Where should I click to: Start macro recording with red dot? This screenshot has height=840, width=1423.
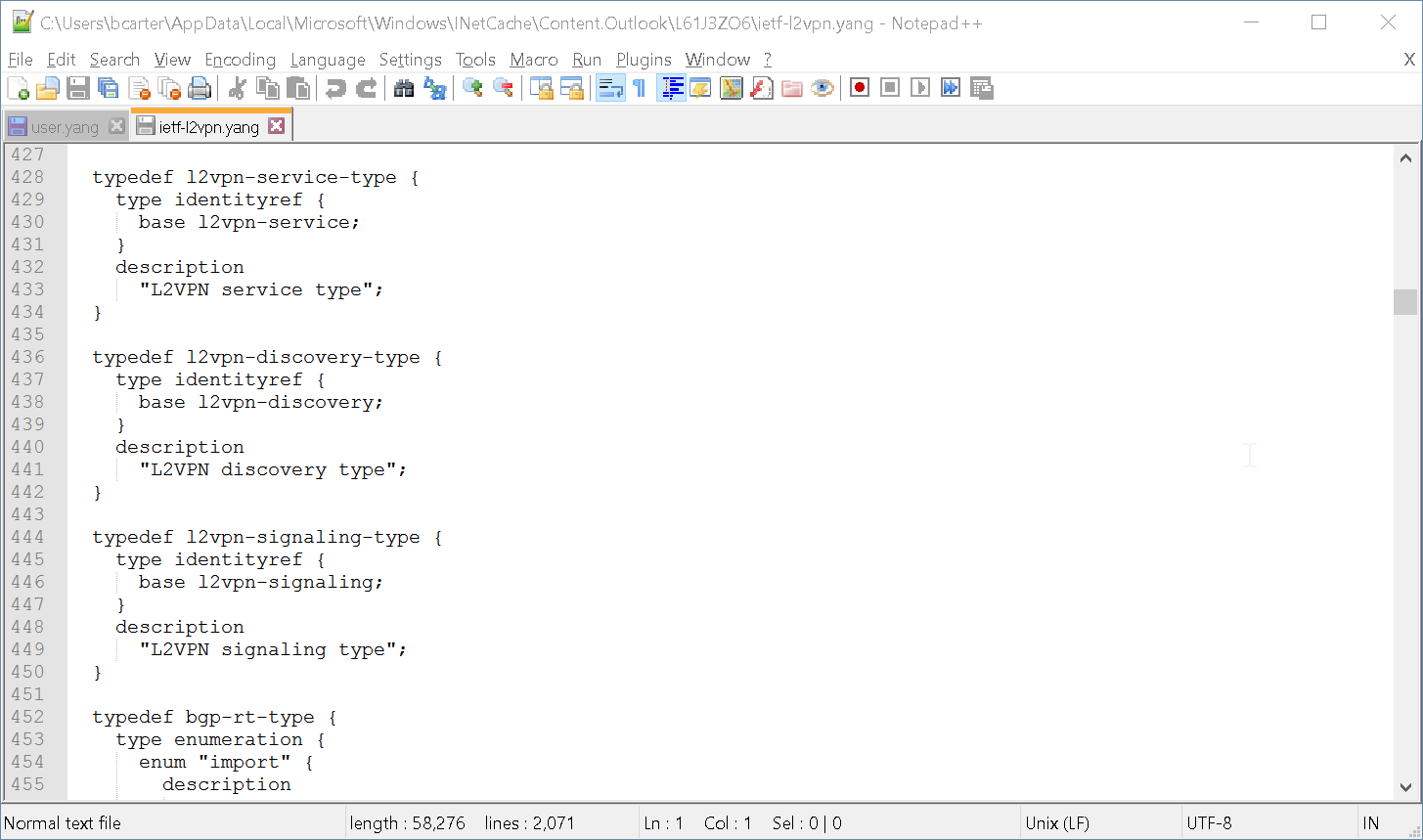click(x=860, y=88)
